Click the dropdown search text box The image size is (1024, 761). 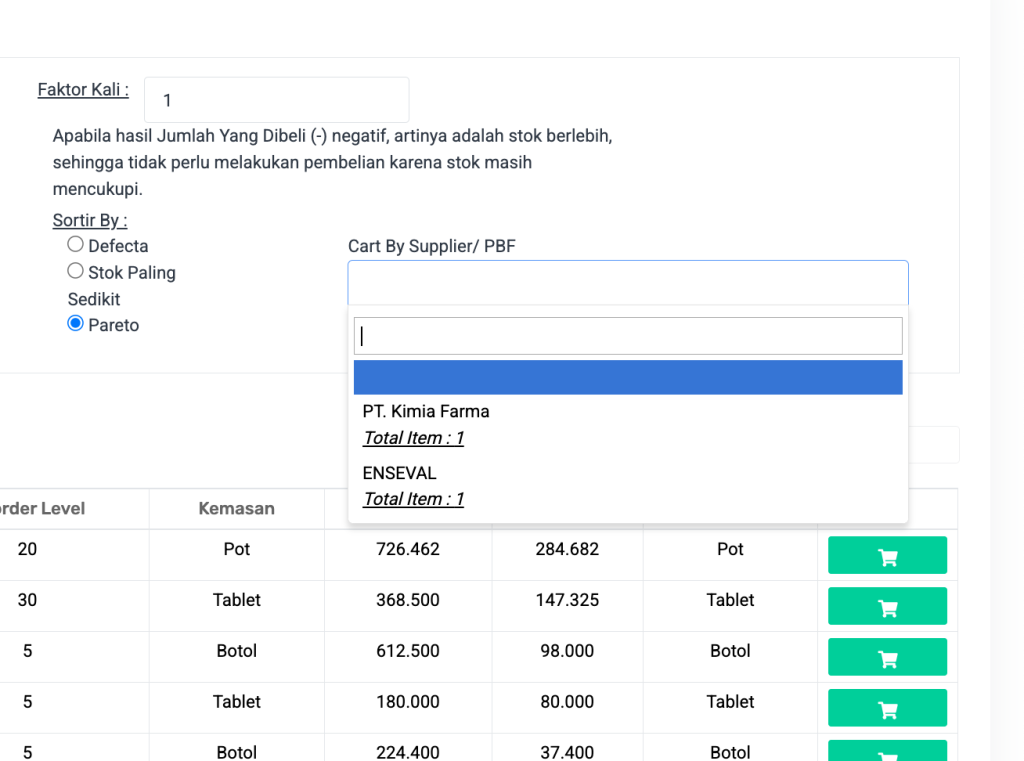pos(627,336)
